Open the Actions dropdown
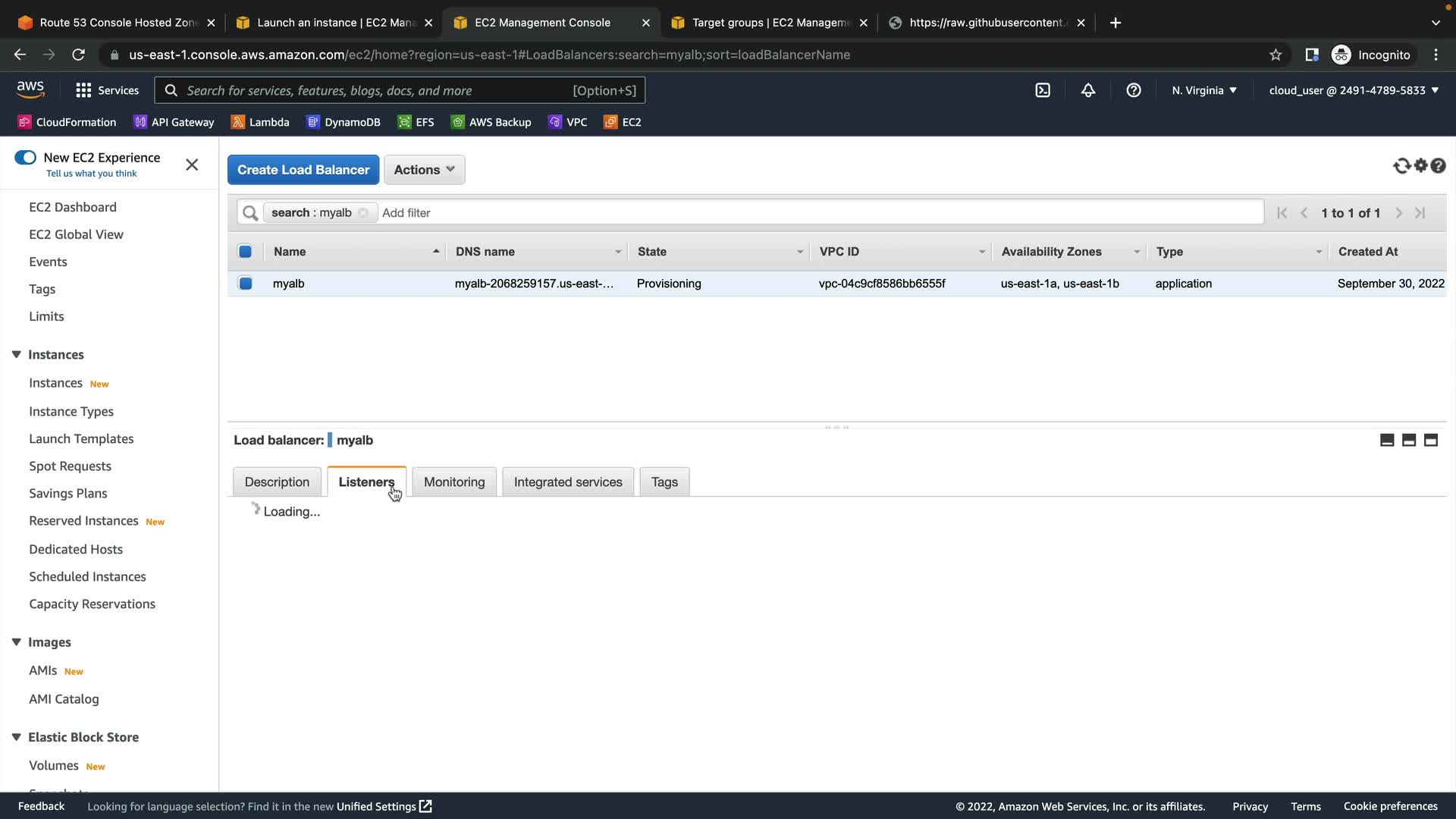1456x819 pixels. coord(424,170)
